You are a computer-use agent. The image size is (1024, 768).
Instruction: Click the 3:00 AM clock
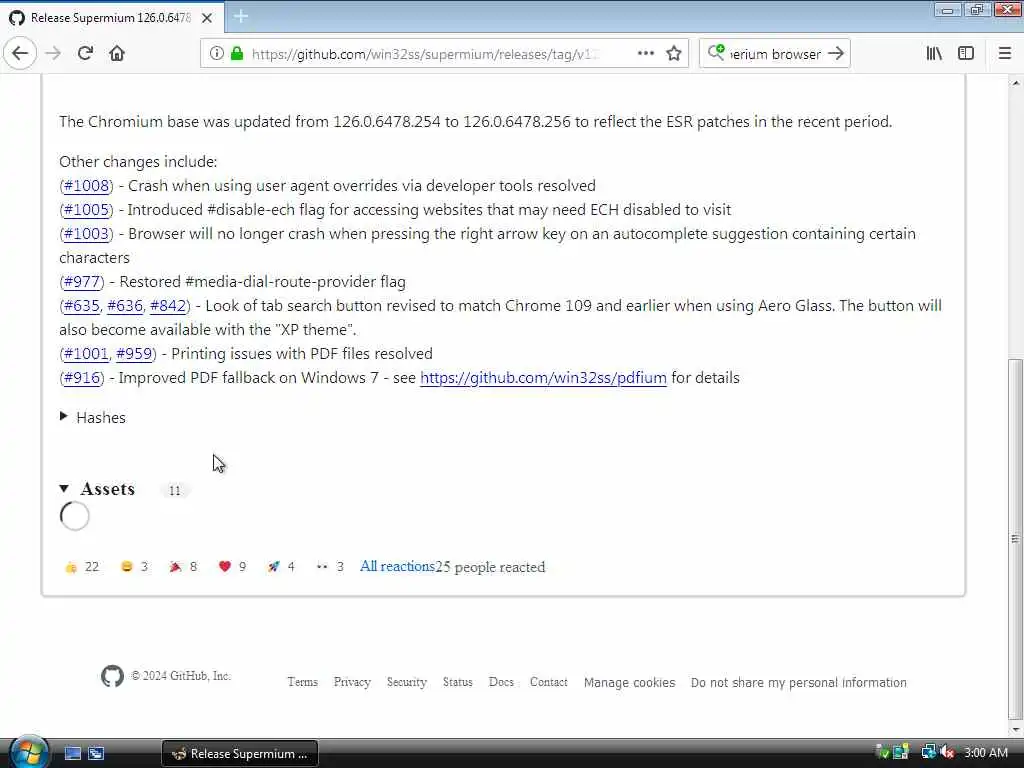tap(985, 753)
